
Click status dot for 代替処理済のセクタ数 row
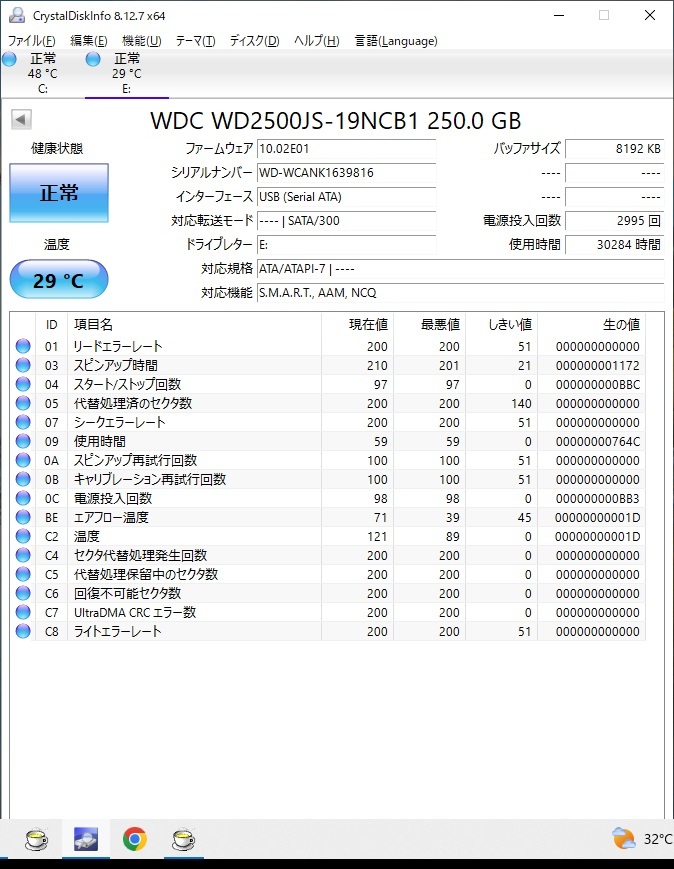pyautogui.click(x=23, y=403)
